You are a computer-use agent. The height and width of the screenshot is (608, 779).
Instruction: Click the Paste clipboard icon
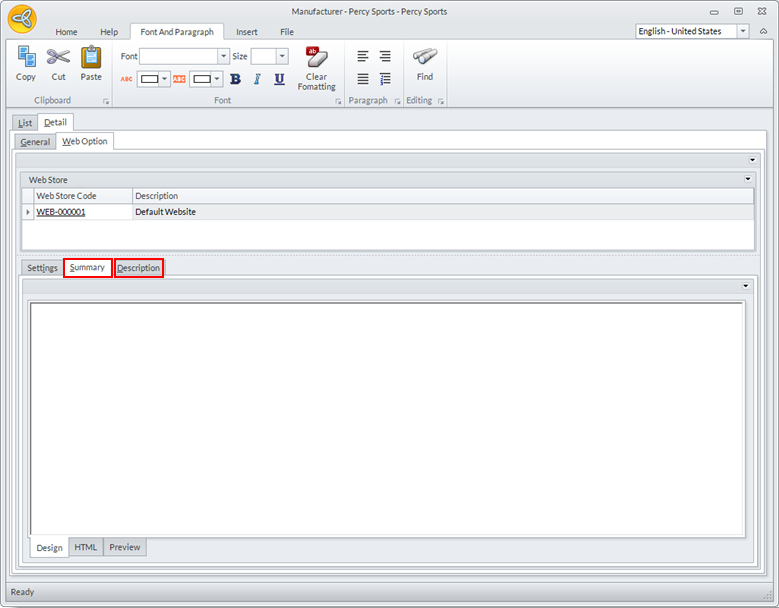point(91,58)
